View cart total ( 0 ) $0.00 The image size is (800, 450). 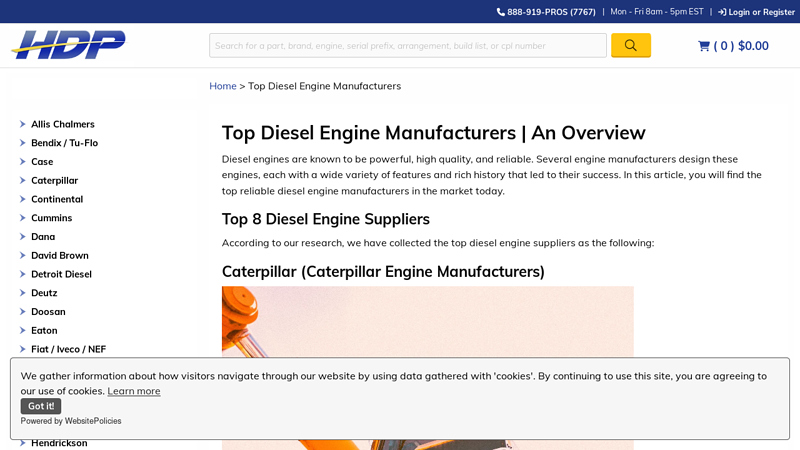(x=741, y=46)
